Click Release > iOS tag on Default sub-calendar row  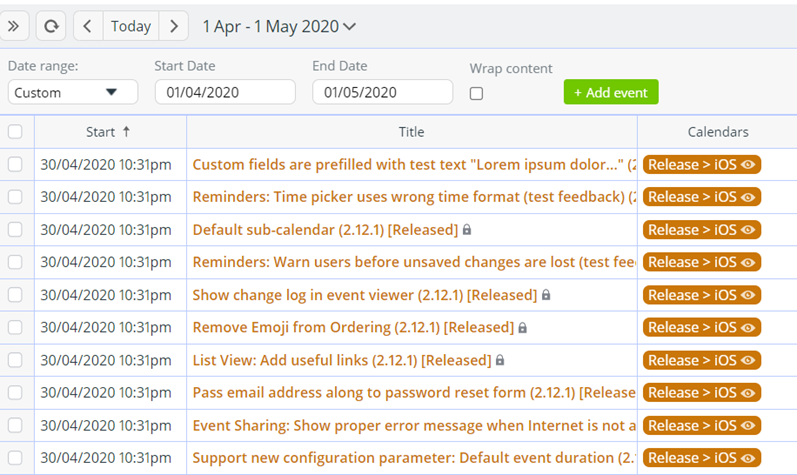point(701,230)
